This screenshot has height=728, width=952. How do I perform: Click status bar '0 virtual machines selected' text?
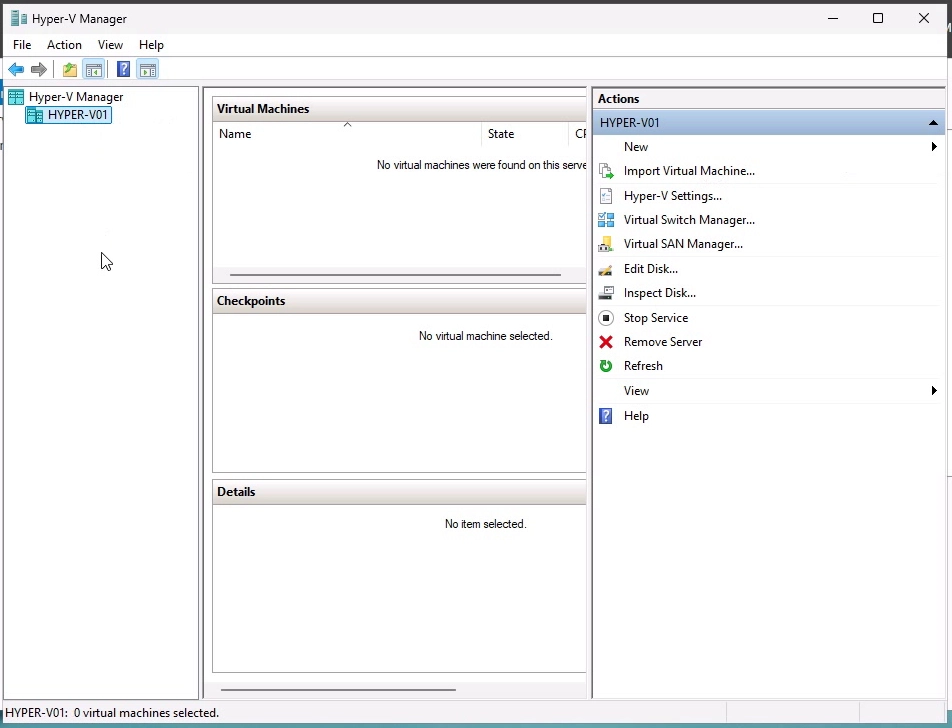coord(146,713)
